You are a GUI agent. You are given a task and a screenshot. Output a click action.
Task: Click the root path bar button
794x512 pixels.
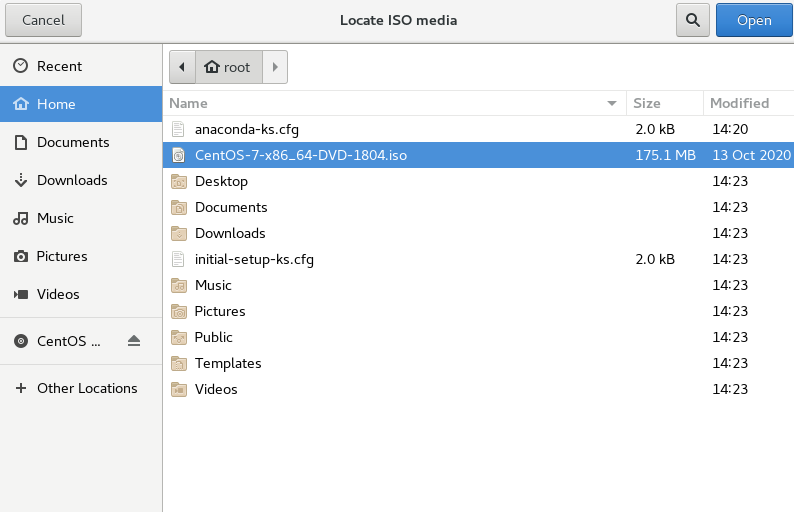(229, 67)
